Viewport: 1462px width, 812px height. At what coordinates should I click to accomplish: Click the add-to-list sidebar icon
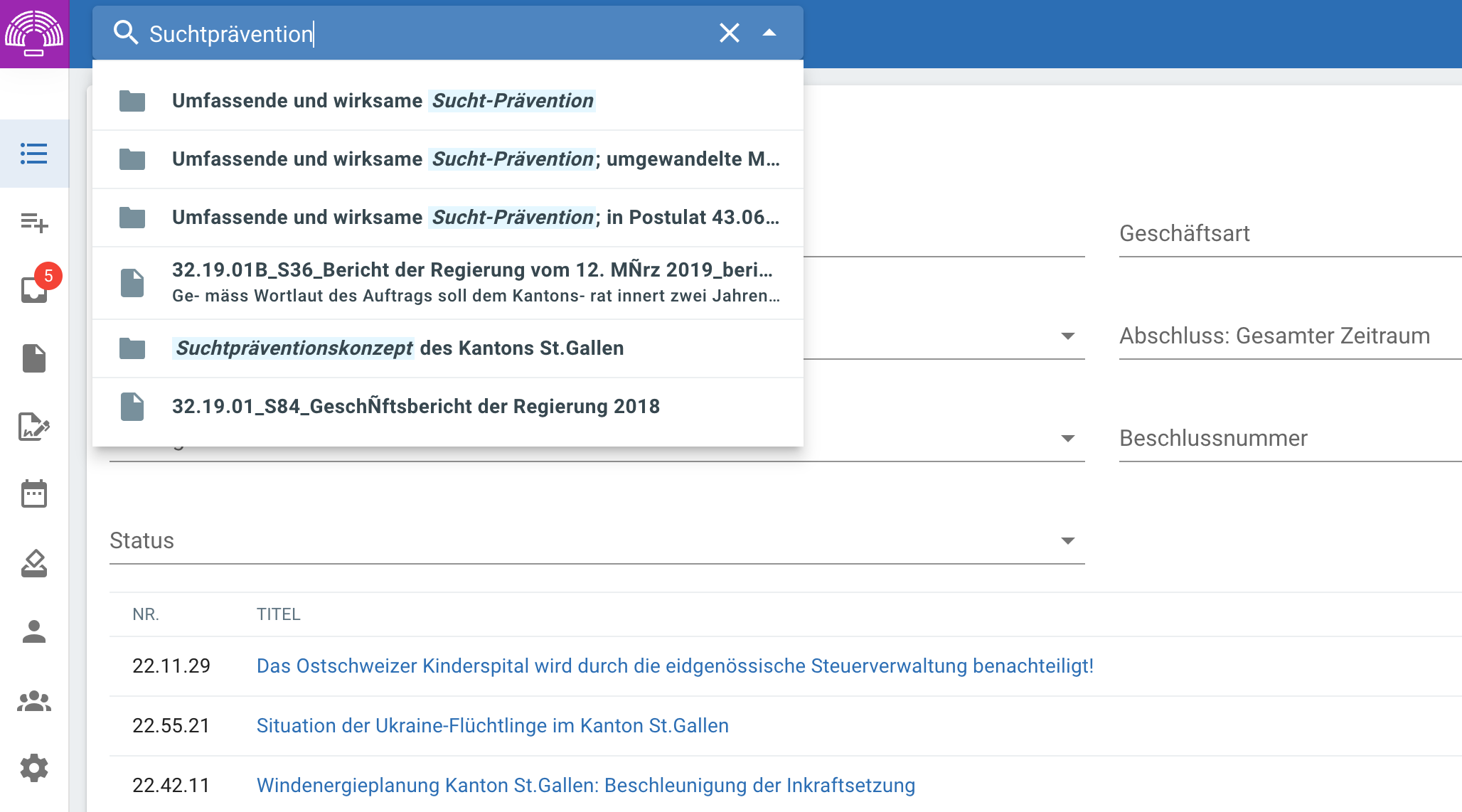click(34, 223)
